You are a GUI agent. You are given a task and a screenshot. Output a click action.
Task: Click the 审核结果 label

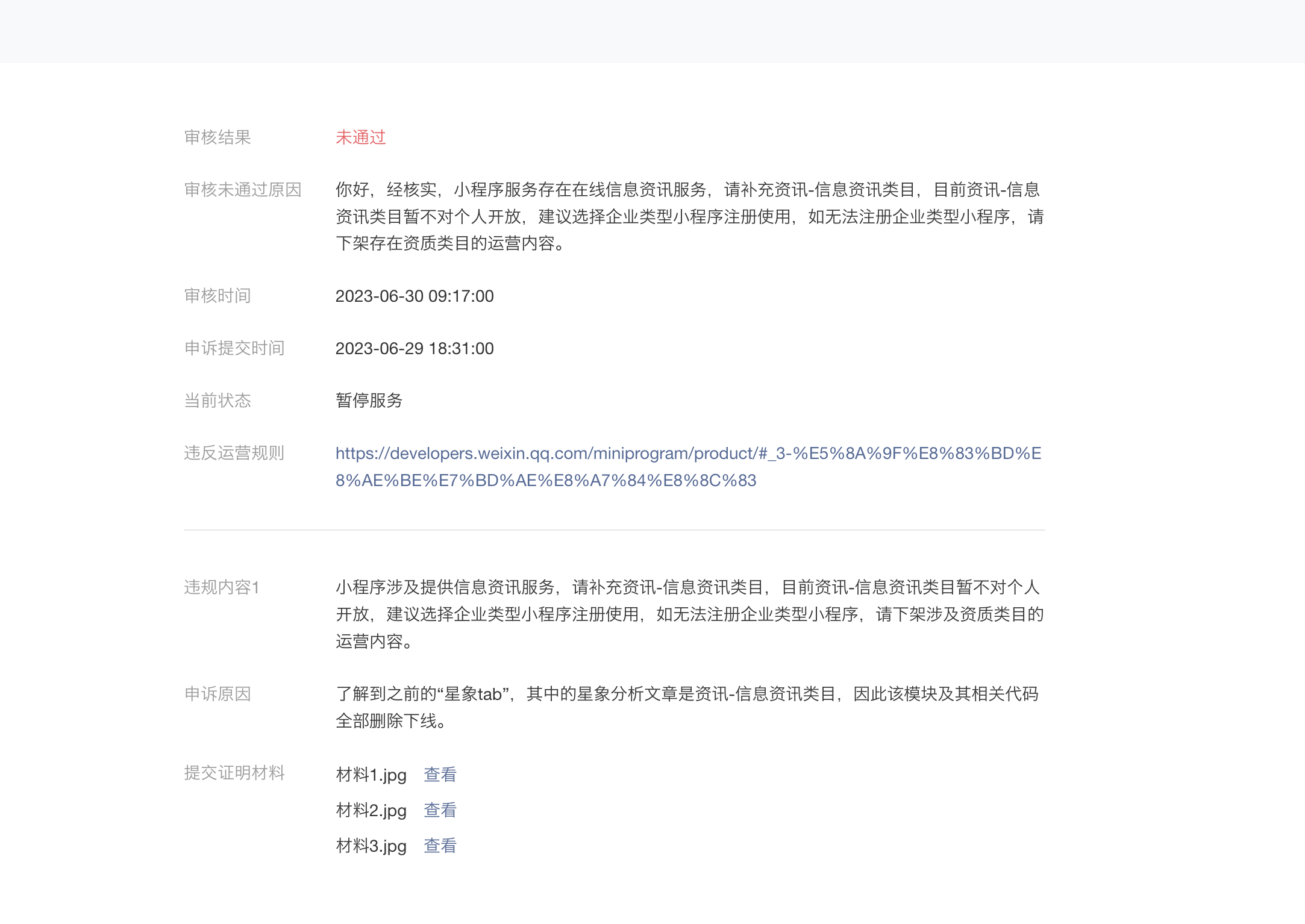tap(217, 137)
